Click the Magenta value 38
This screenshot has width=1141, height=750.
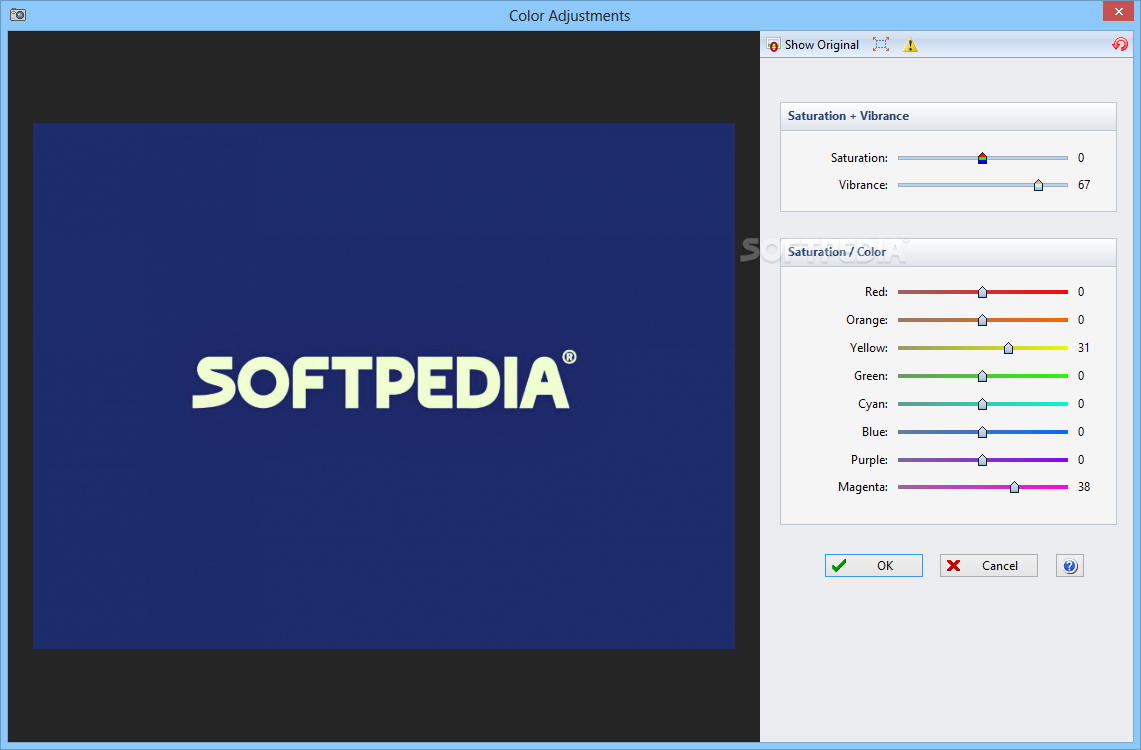coord(1084,487)
